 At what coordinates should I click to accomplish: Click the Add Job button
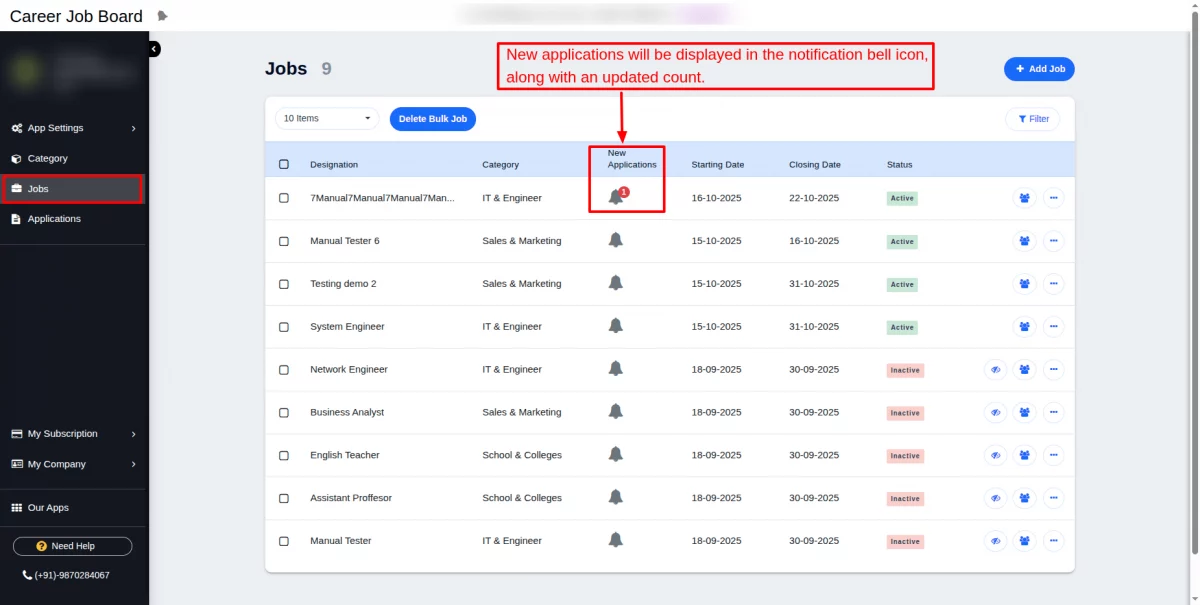1039,69
